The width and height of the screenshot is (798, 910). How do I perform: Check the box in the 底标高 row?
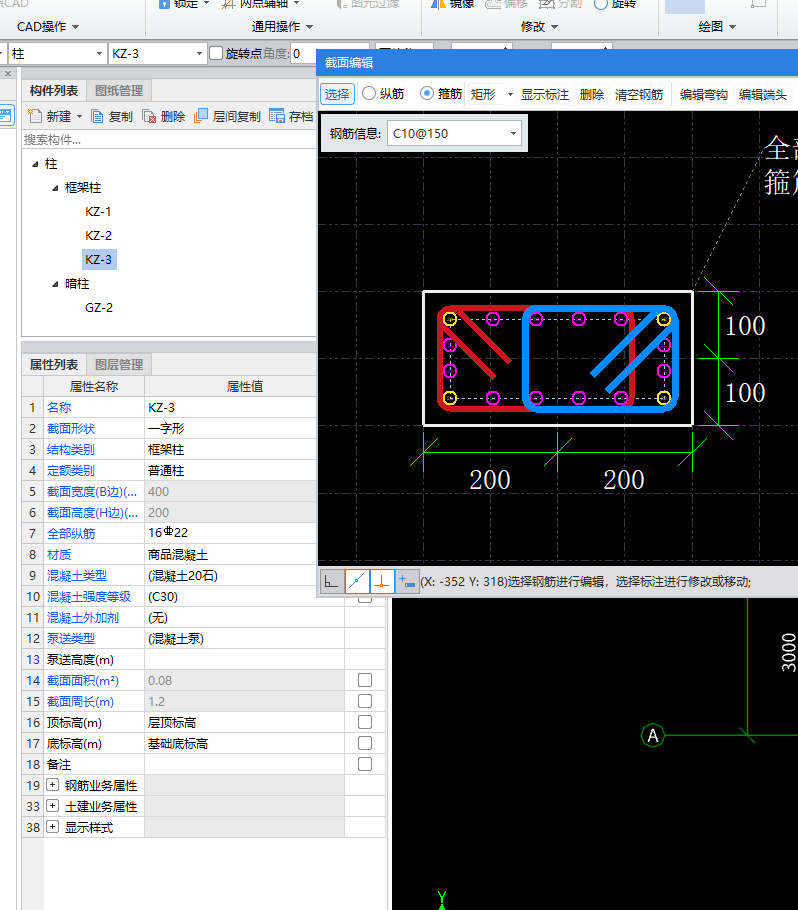pyautogui.click(x=365, y=743)
